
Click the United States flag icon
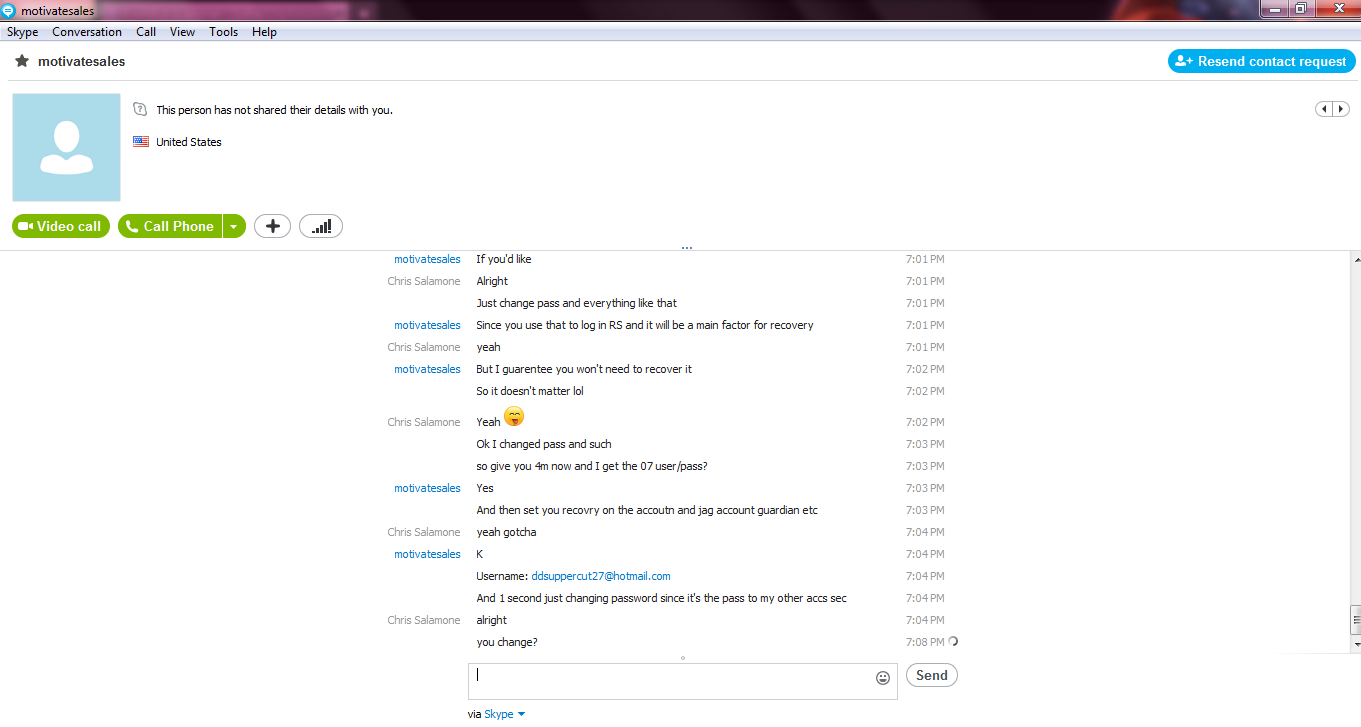pos(141,142)
